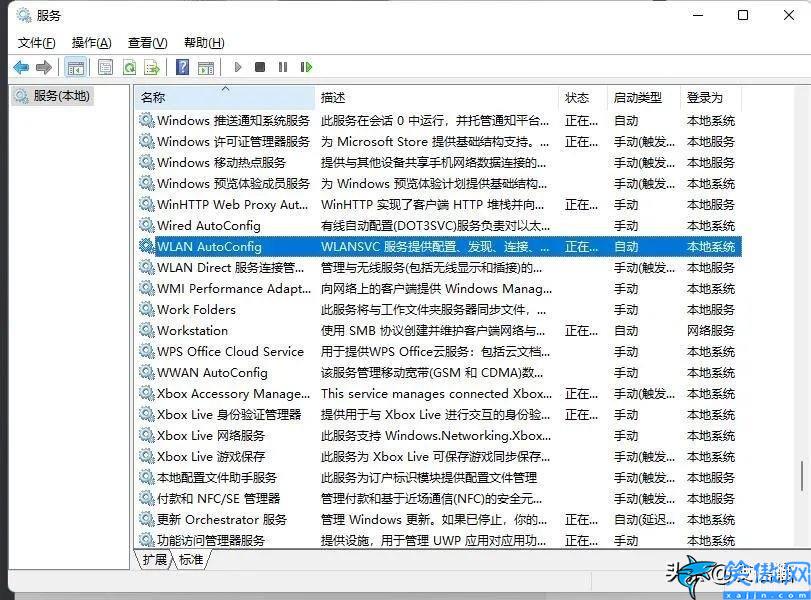
Task: Open the Help toolbar icon
Action: (183, 67)
